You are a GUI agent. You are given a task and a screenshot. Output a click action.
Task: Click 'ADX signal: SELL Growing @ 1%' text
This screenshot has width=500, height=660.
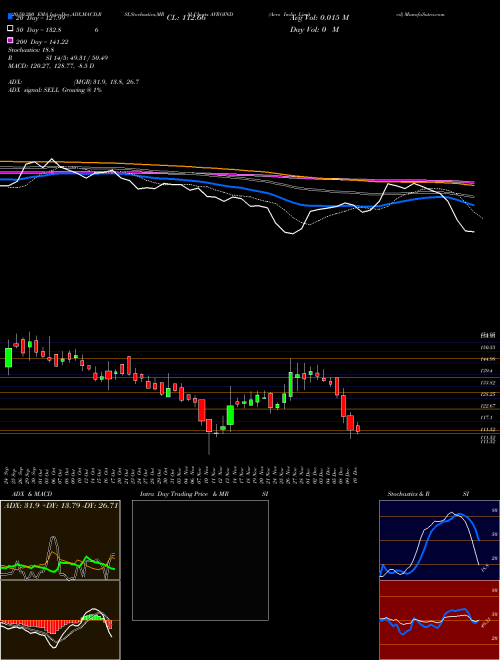[x=55, y=90]
